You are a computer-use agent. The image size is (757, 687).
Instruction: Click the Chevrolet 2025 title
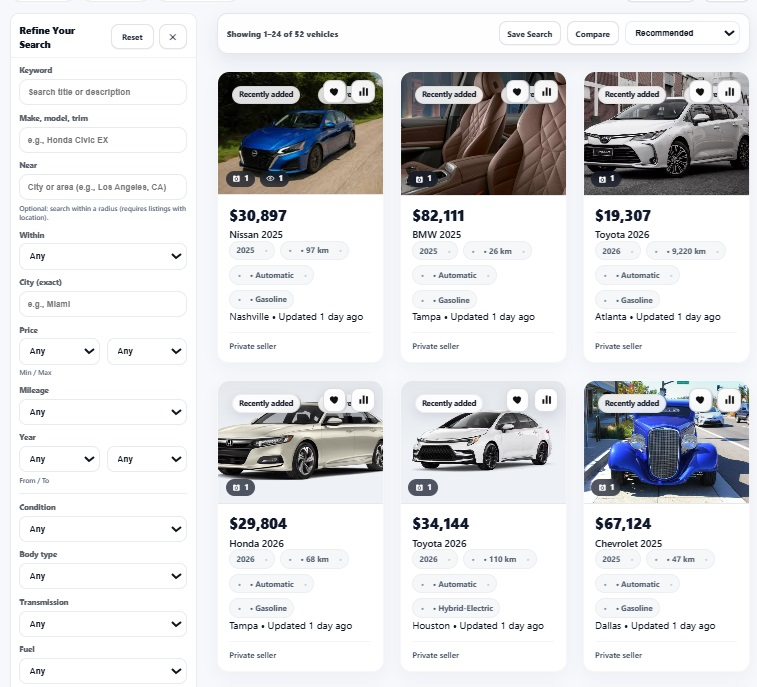point(628,544)
